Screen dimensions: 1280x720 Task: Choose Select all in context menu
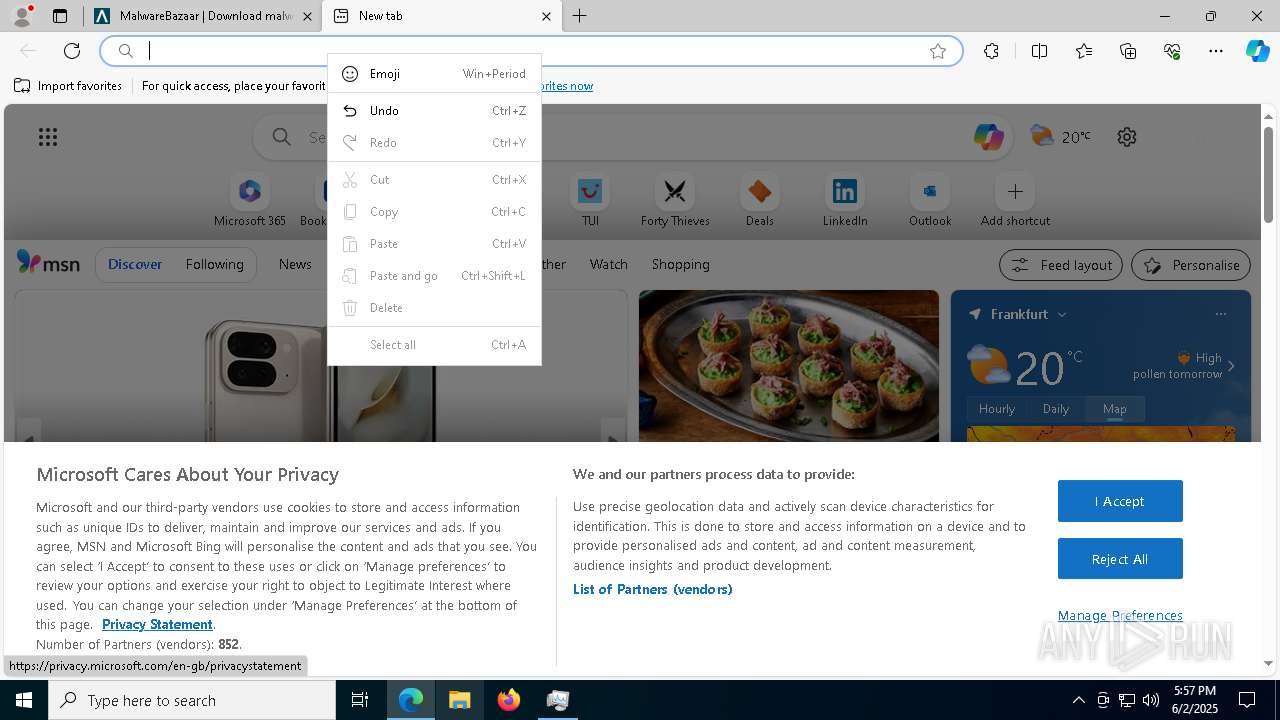(x=434, y=345)
